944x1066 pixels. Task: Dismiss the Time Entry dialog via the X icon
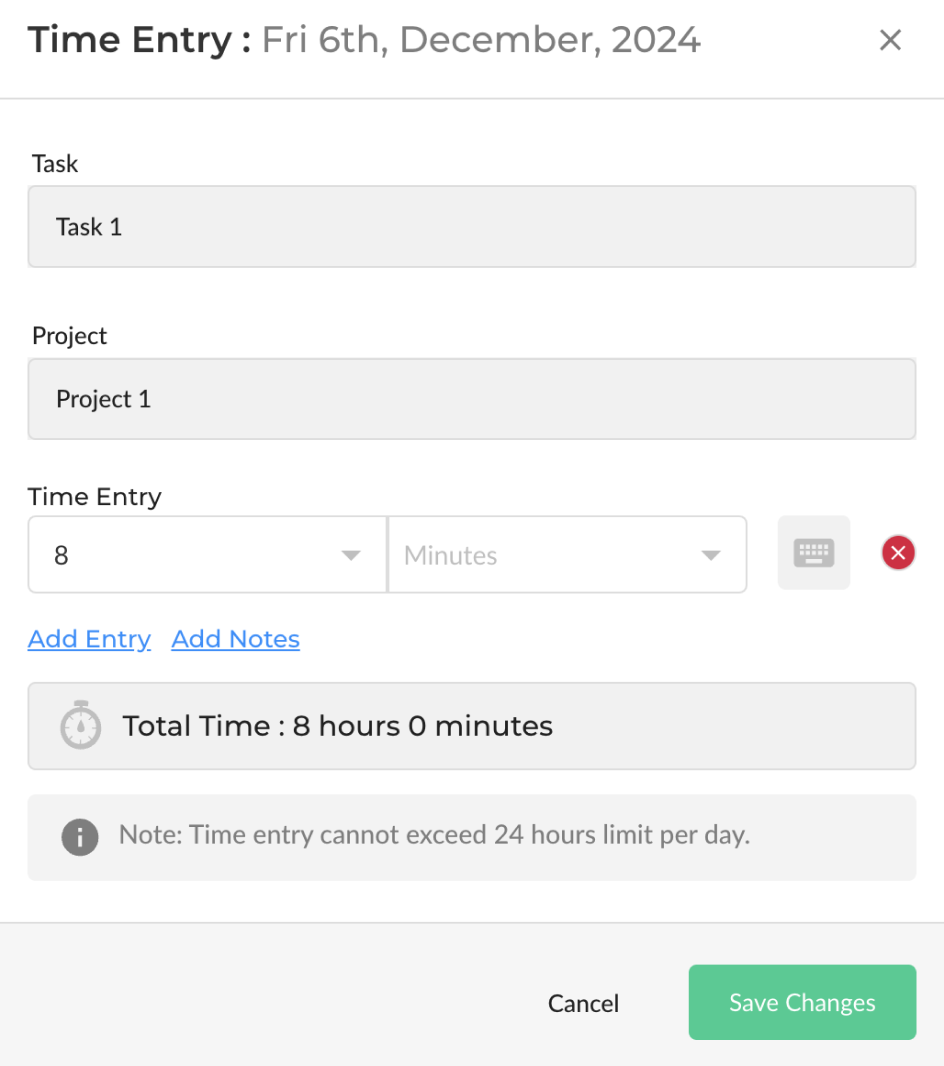pyautogui.click(x=890, y=40)
